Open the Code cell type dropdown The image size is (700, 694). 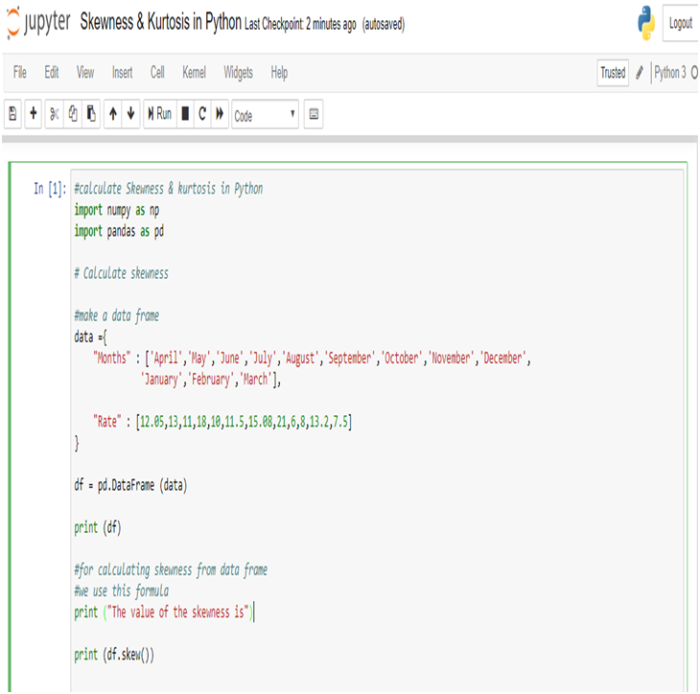click(x=265, y=115)
